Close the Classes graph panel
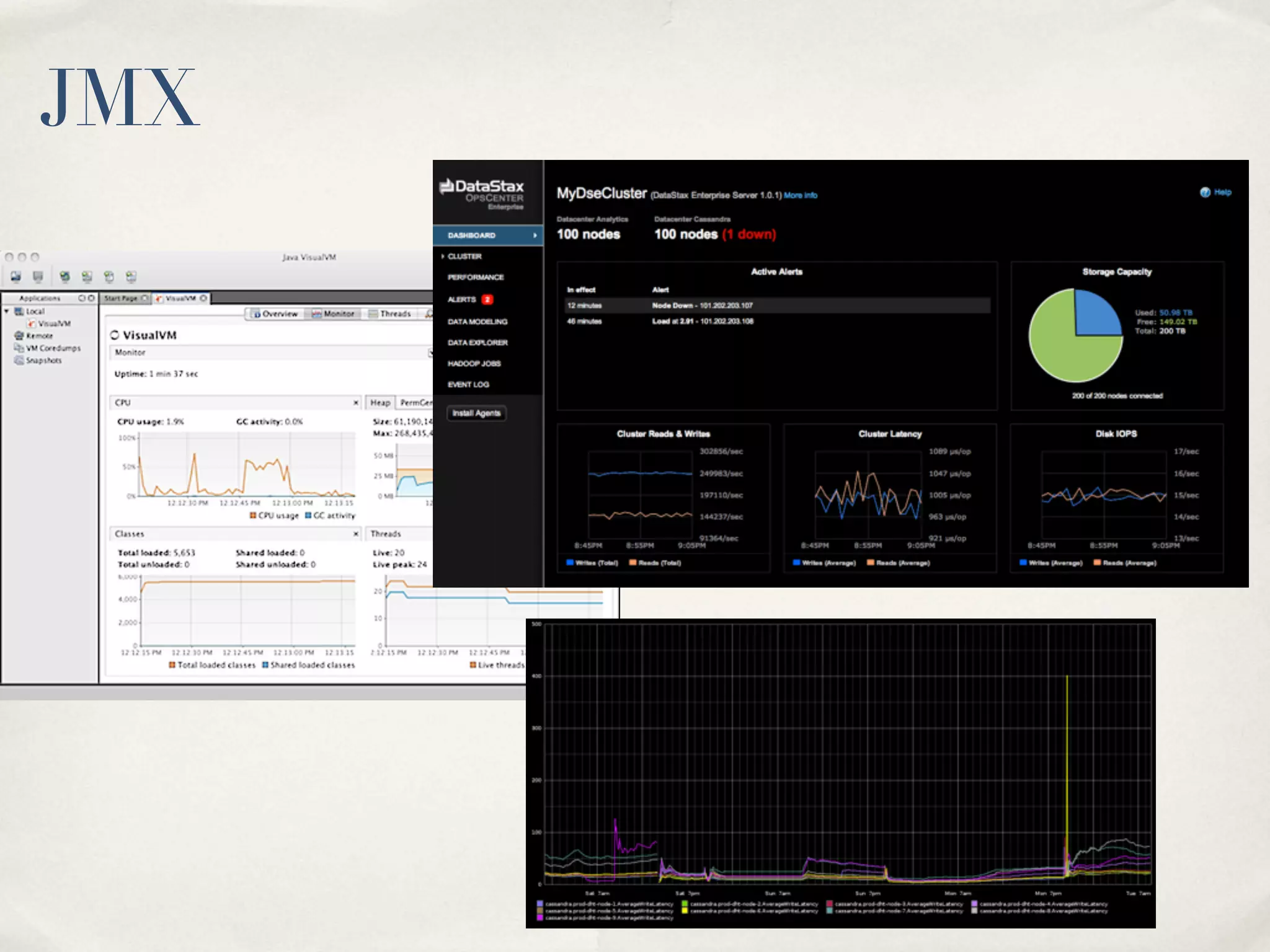This screenshot has height=952, width=1270. coord(356,534)
